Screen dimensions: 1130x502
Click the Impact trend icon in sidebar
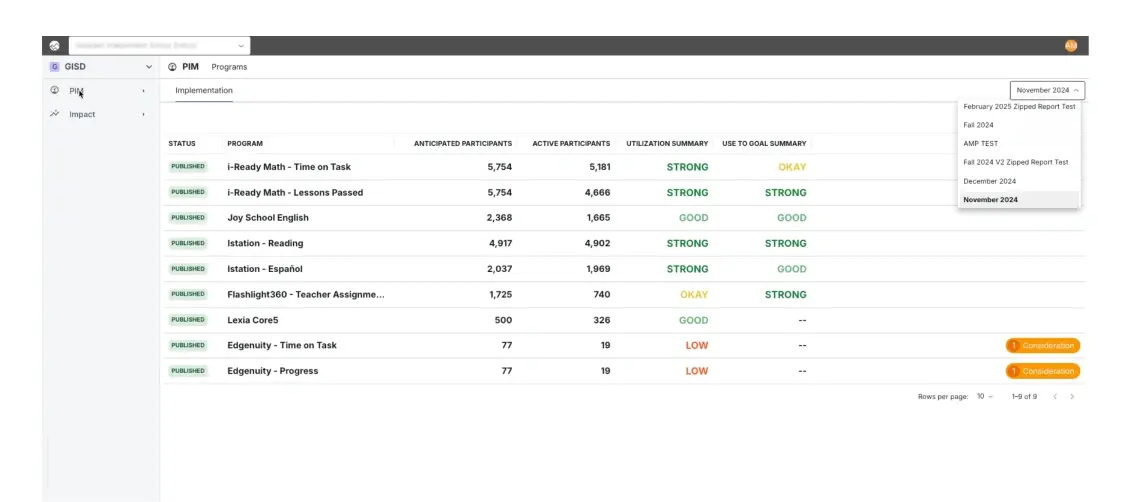click(54, 114)
